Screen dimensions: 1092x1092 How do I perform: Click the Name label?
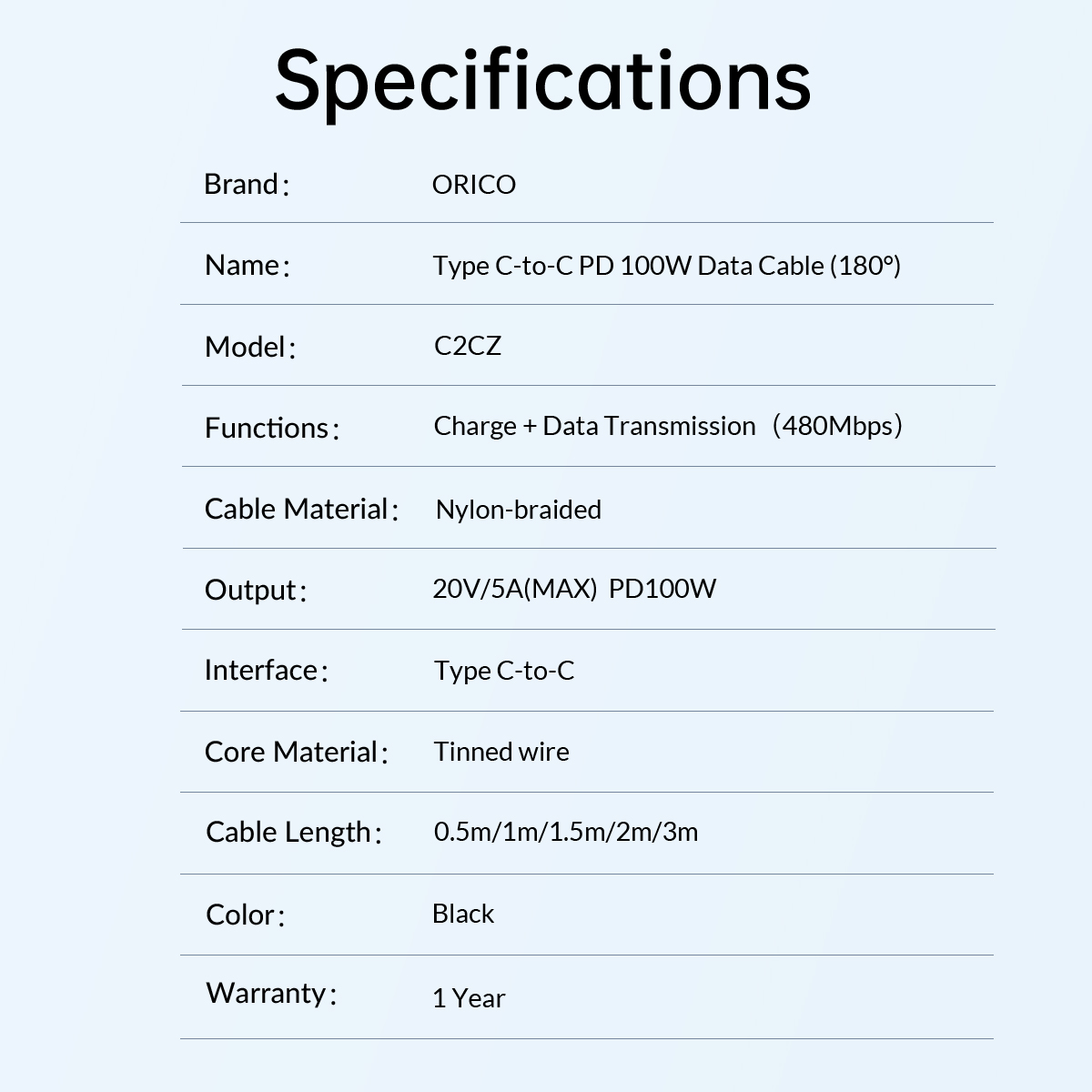(243, 265)
